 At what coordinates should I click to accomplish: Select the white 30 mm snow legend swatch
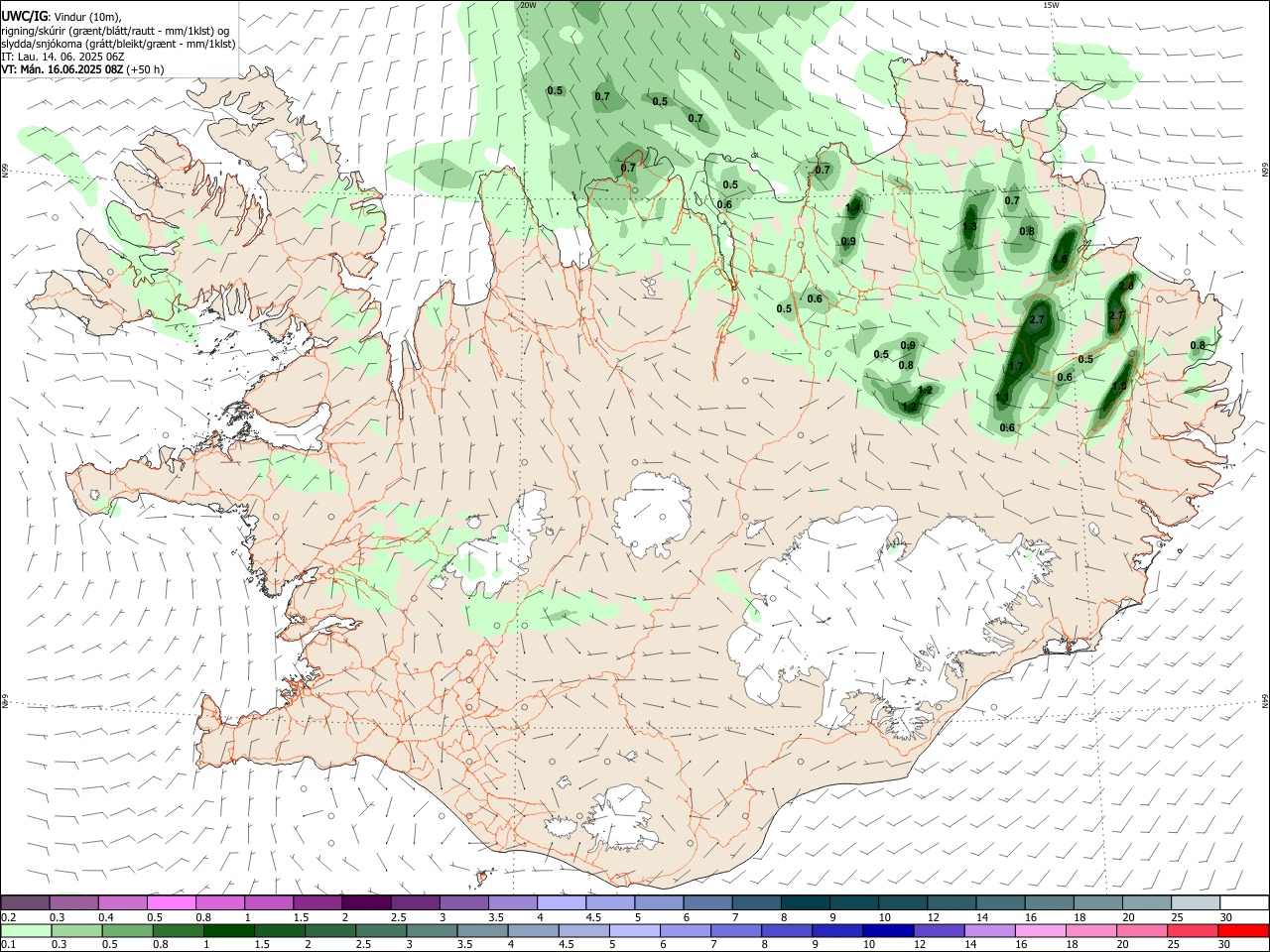pyautogui.click(x=1243, y=902)
